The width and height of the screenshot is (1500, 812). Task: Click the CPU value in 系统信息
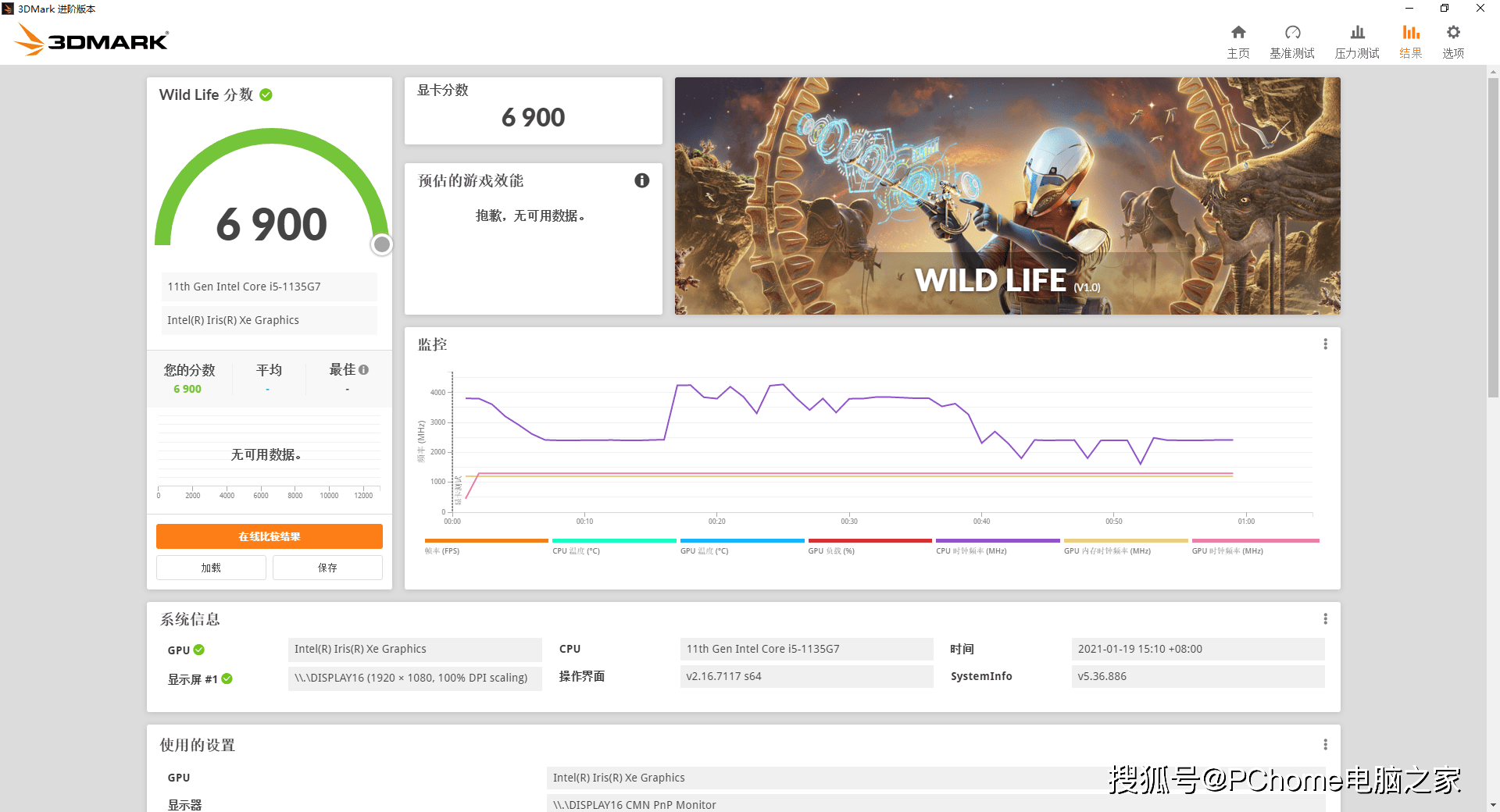(x=806, y=649)
